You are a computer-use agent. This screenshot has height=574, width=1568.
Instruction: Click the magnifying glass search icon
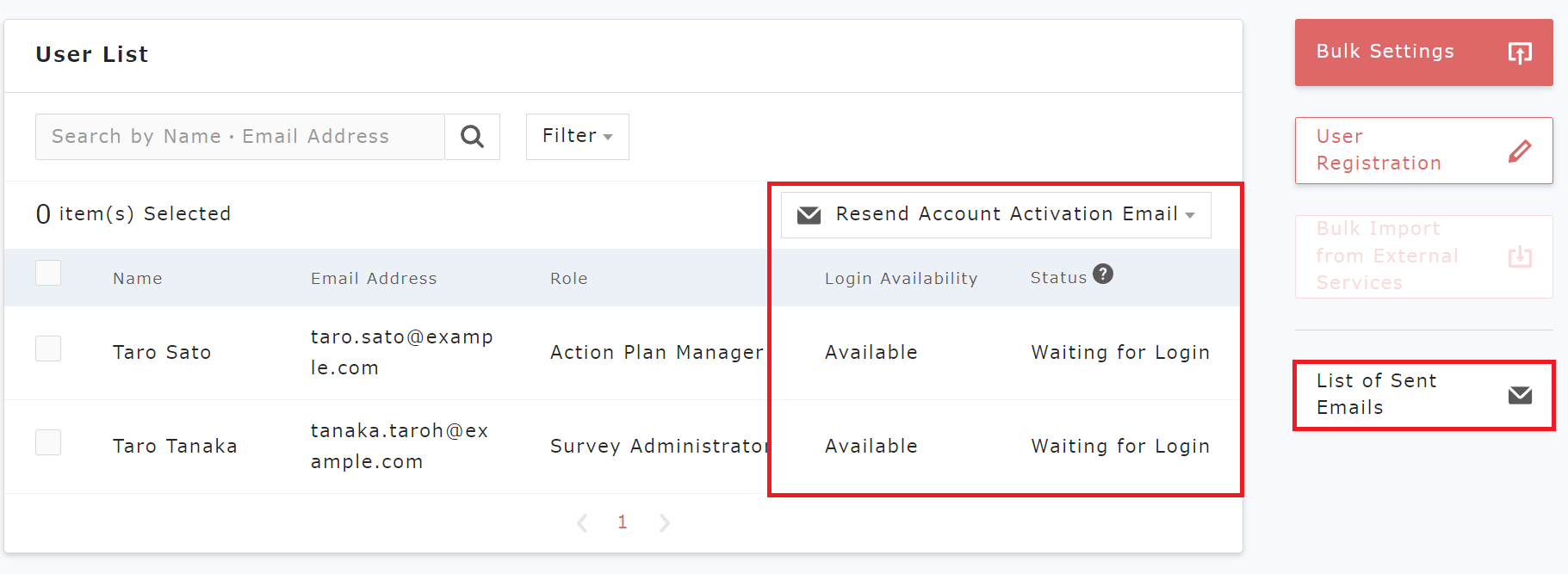pos(472,137)
